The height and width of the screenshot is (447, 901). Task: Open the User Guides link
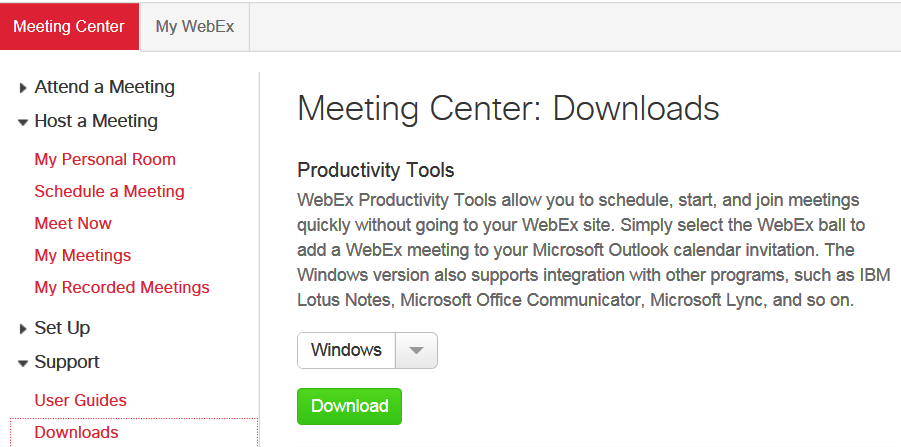pyautogui.click(x=80, y=400)
